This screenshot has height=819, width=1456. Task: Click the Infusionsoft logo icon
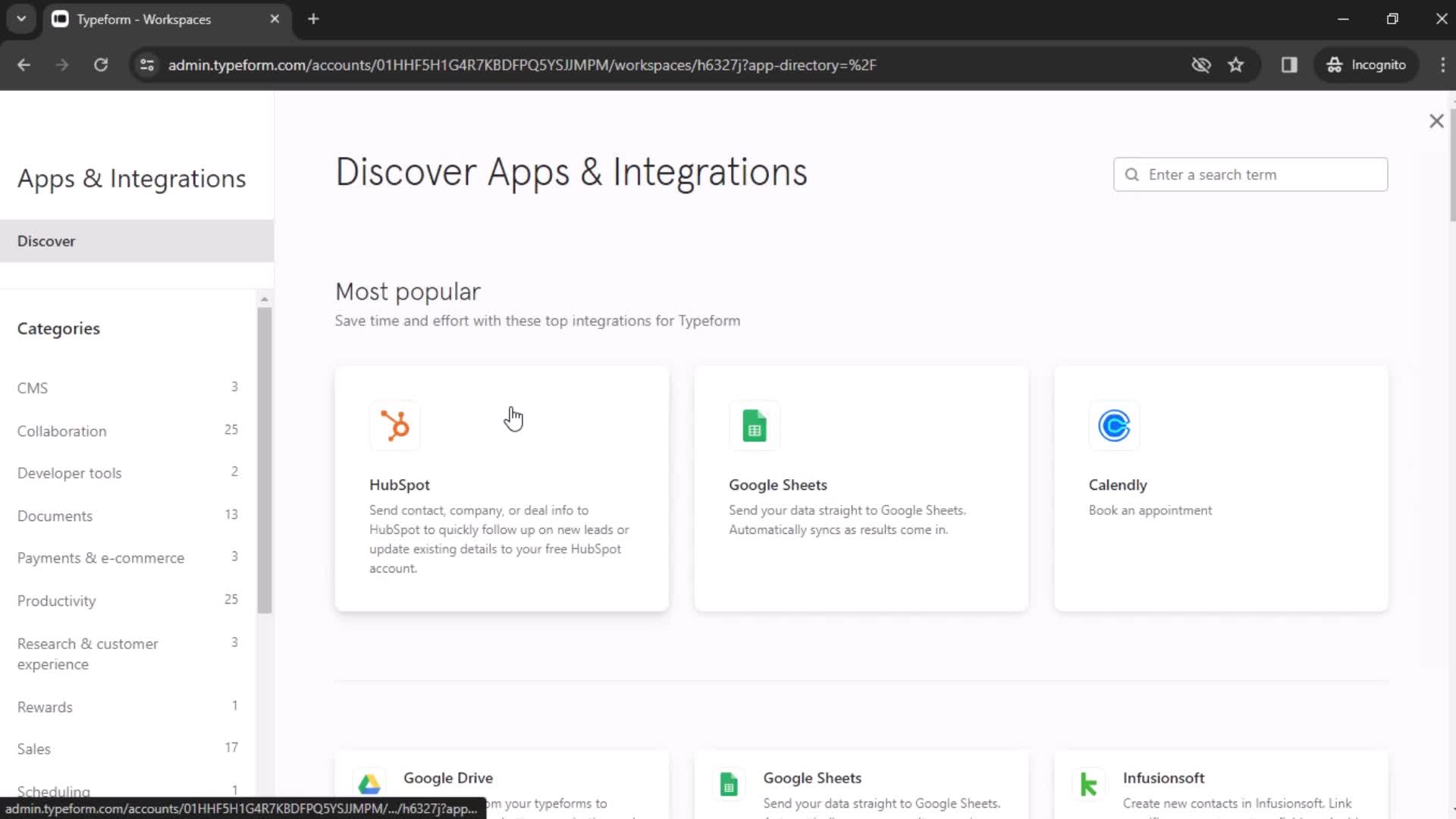point(1088,784)
